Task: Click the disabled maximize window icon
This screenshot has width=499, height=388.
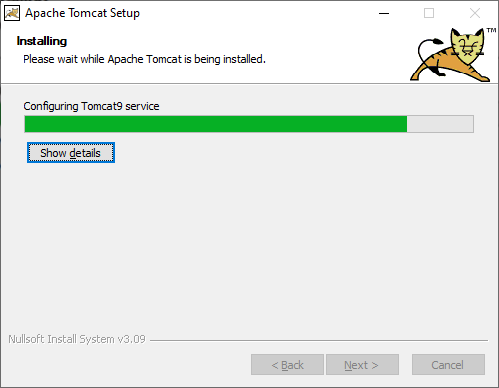Action: (x=429, y=13)
